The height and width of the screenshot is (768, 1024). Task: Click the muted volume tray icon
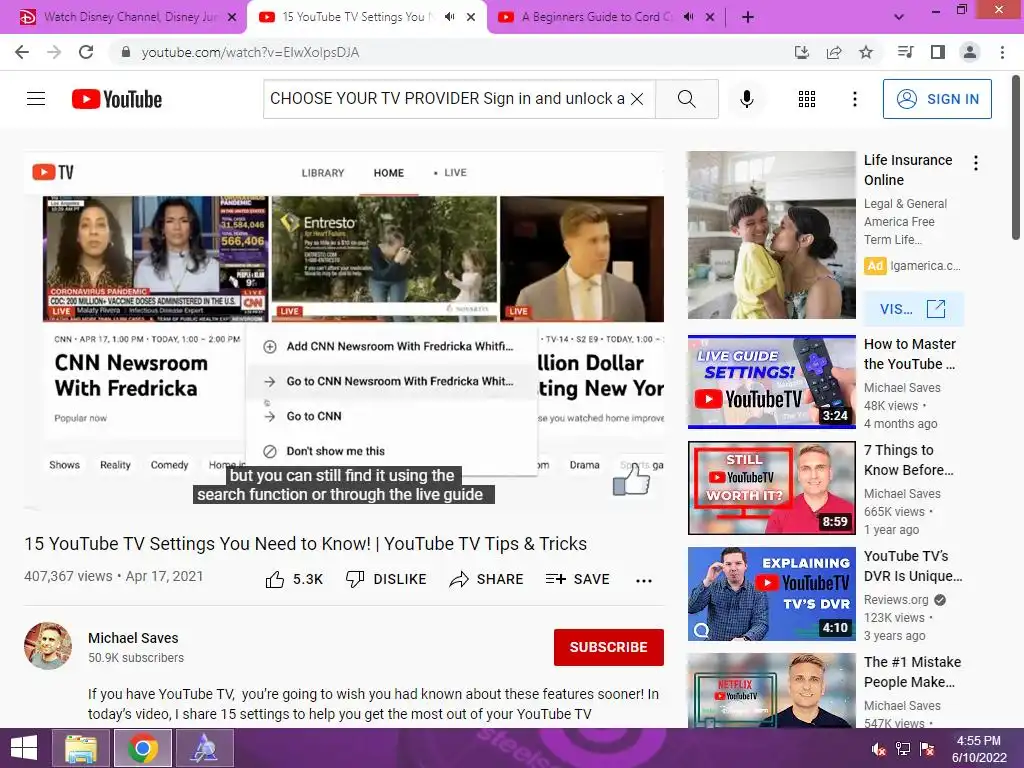878,748
